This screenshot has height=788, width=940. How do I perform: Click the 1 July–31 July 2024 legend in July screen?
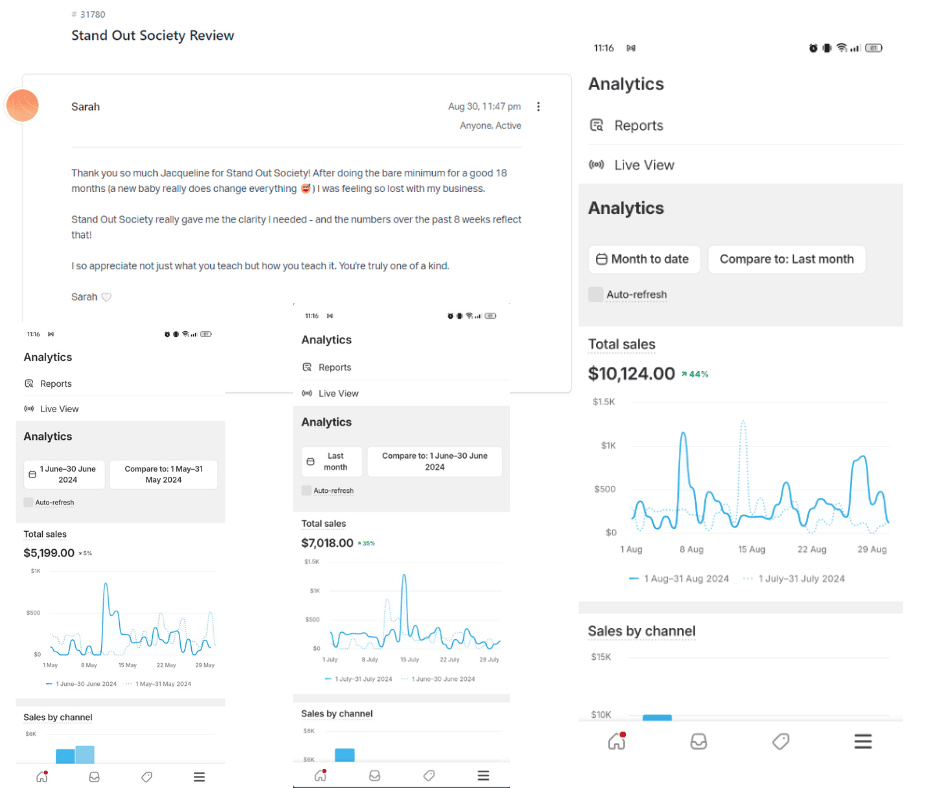click(x=358, y=679)
